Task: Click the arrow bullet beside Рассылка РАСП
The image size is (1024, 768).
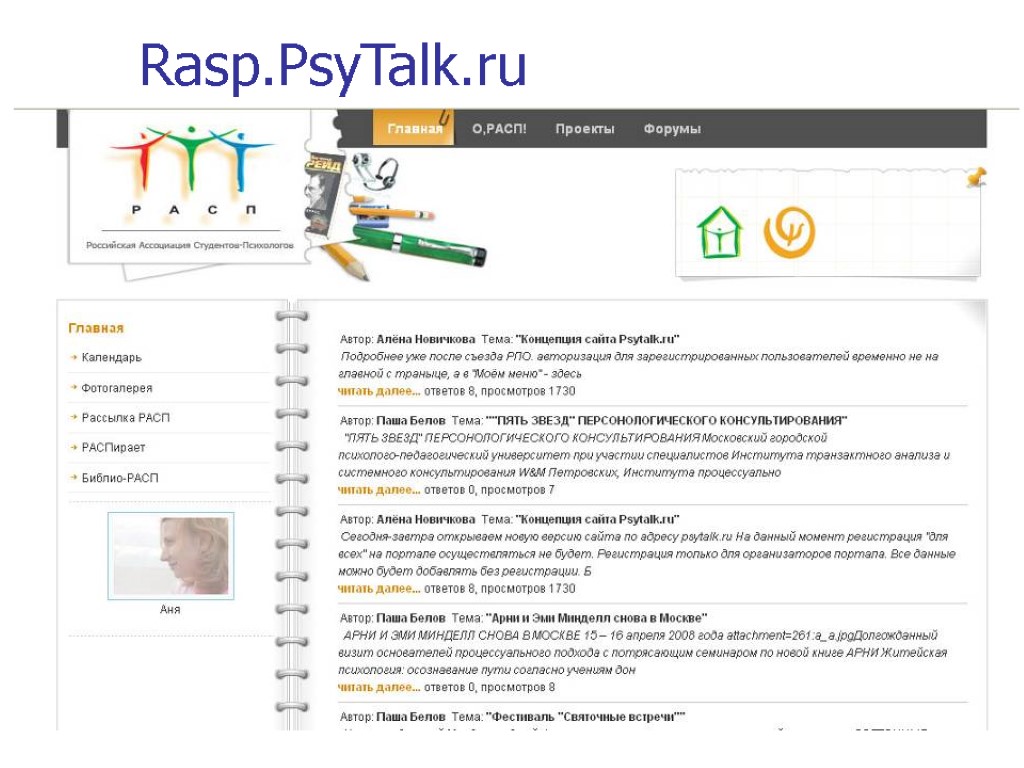Action: [74, 417]
